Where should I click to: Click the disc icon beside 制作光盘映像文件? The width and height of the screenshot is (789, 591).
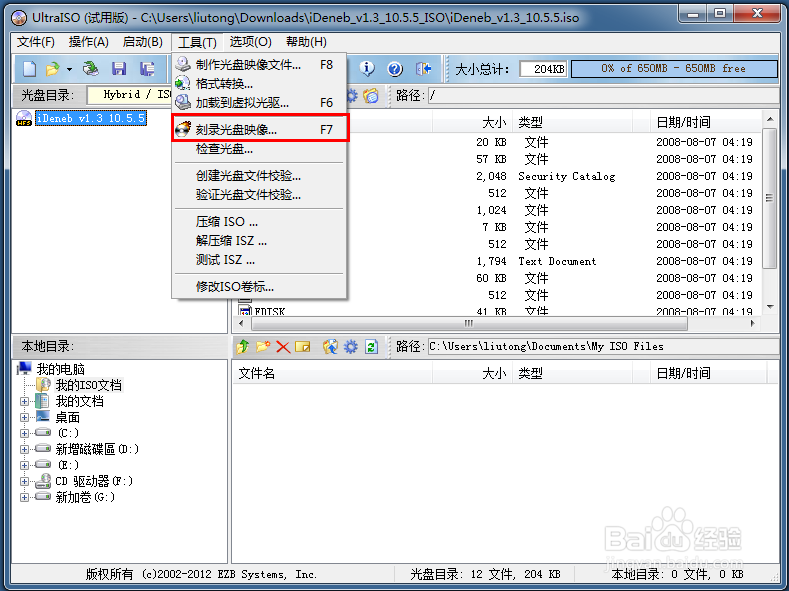(x=183, y=64)
